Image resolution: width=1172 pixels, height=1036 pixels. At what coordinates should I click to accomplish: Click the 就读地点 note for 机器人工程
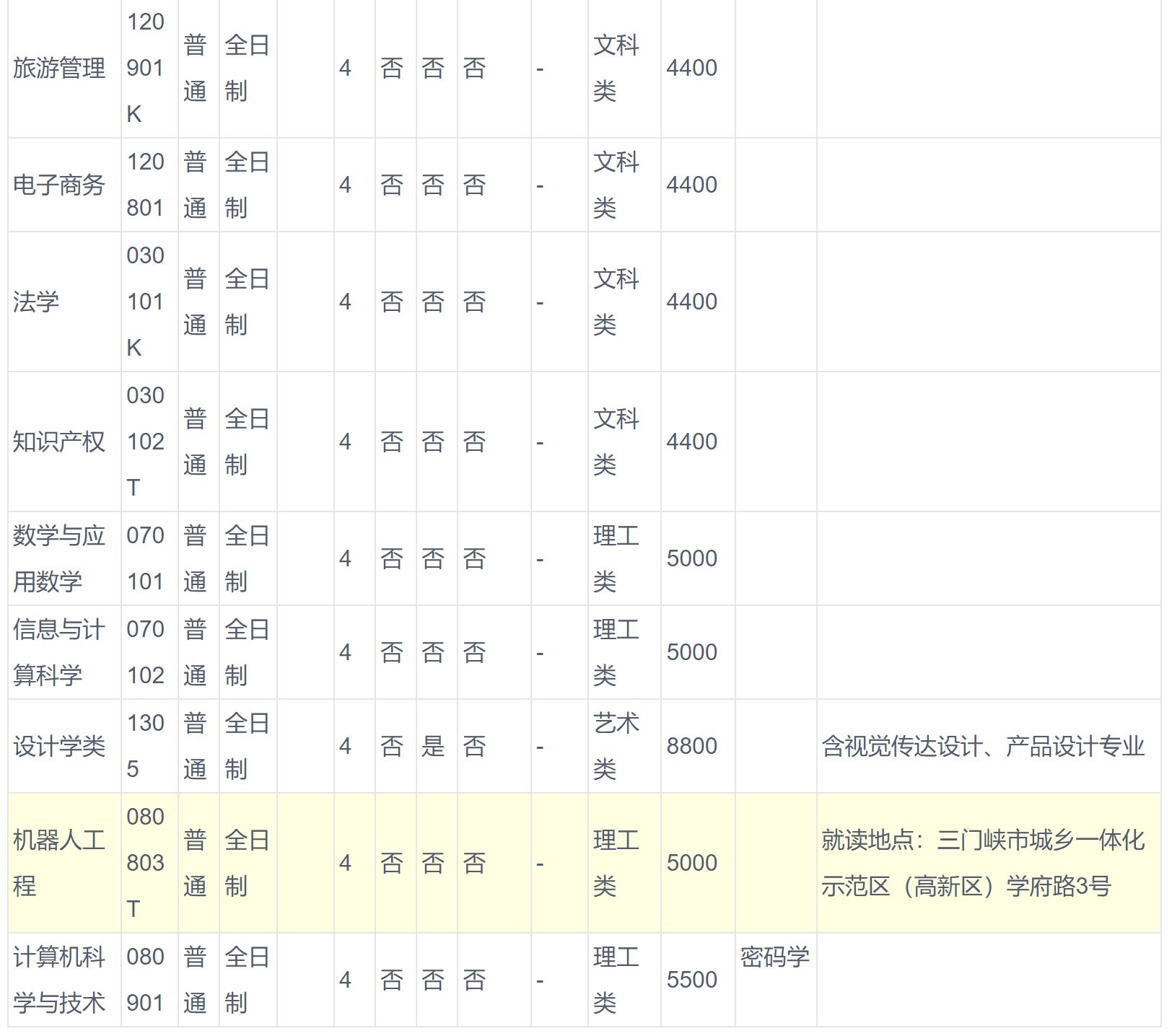tap(983, 864)
